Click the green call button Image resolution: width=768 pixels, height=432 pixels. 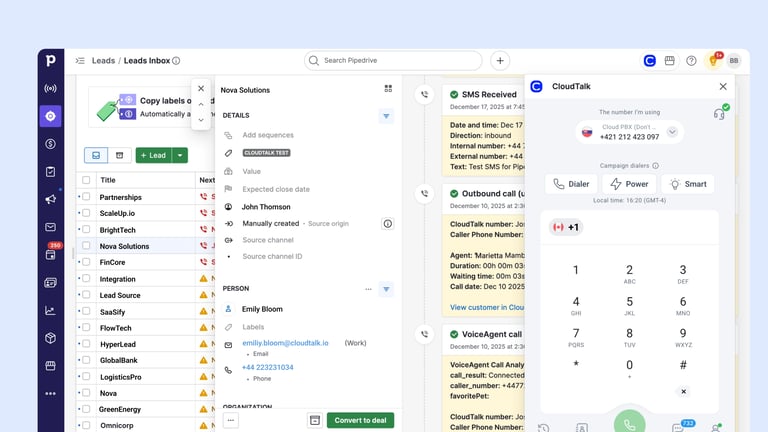pos(629,424)
